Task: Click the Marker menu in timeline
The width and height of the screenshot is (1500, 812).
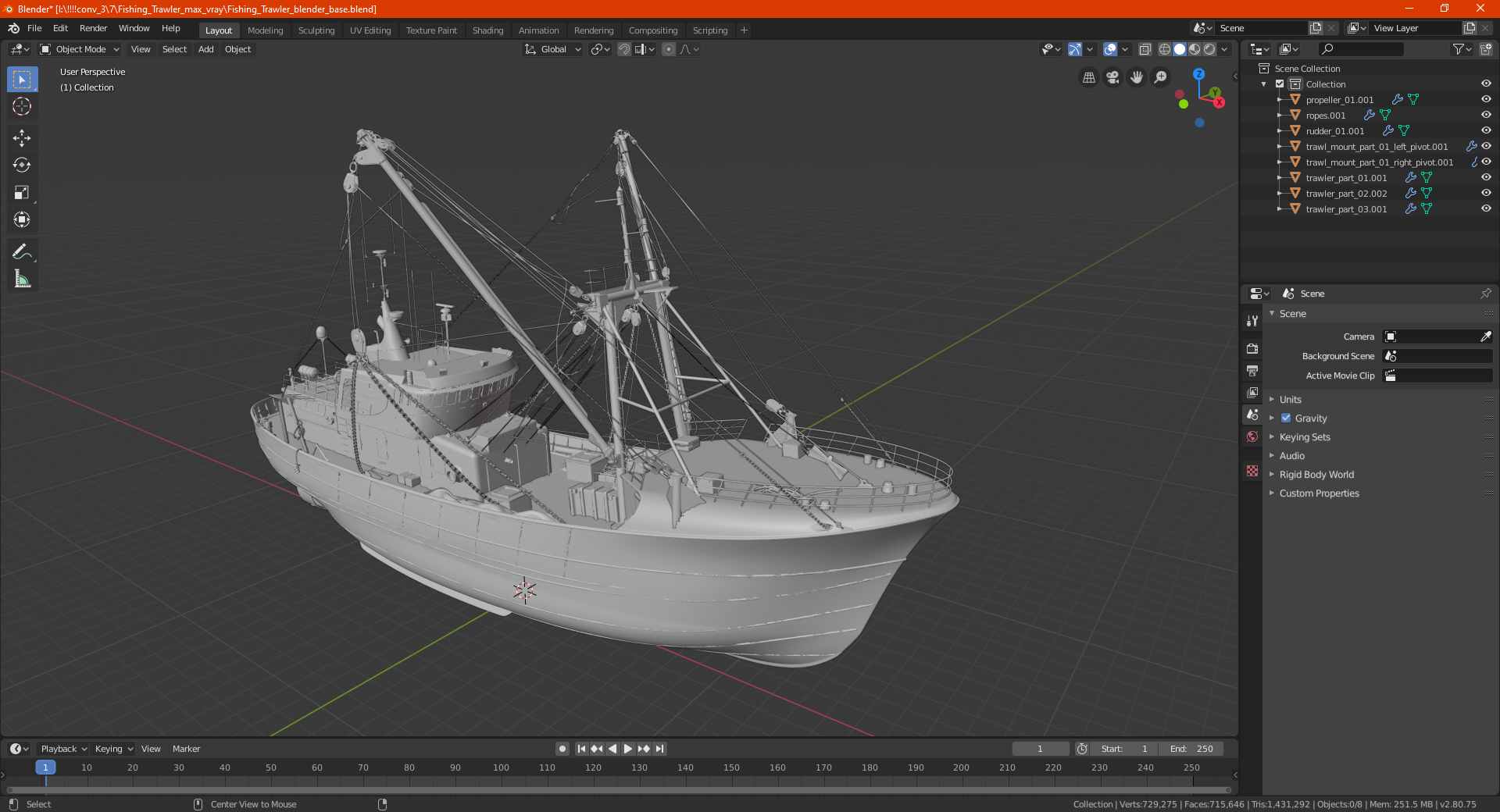Action: [x=186, y=749]
